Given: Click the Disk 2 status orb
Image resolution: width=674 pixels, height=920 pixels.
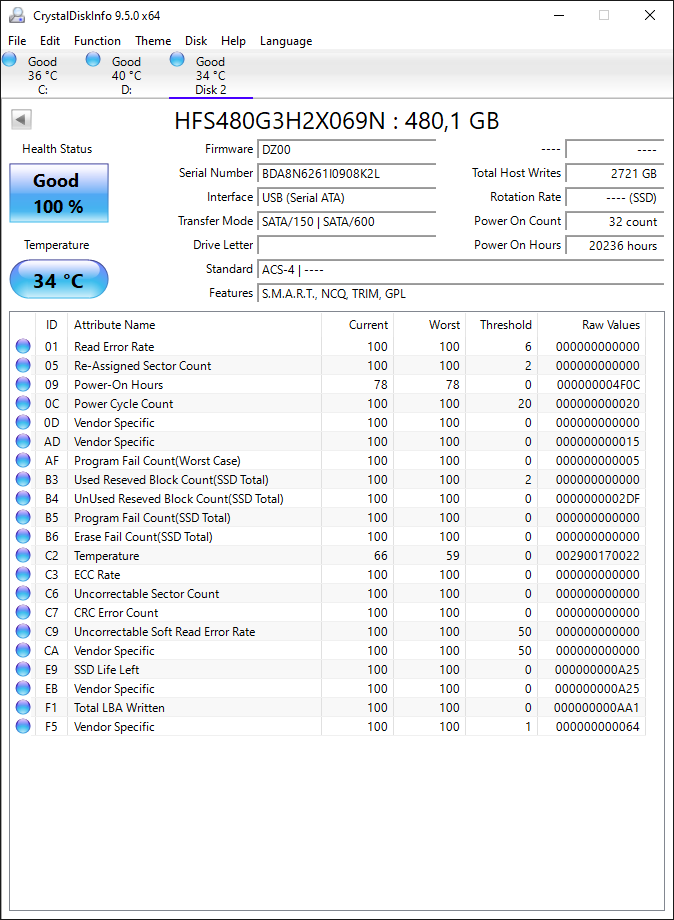Looking at the screenshot, I should pos(177,59).
